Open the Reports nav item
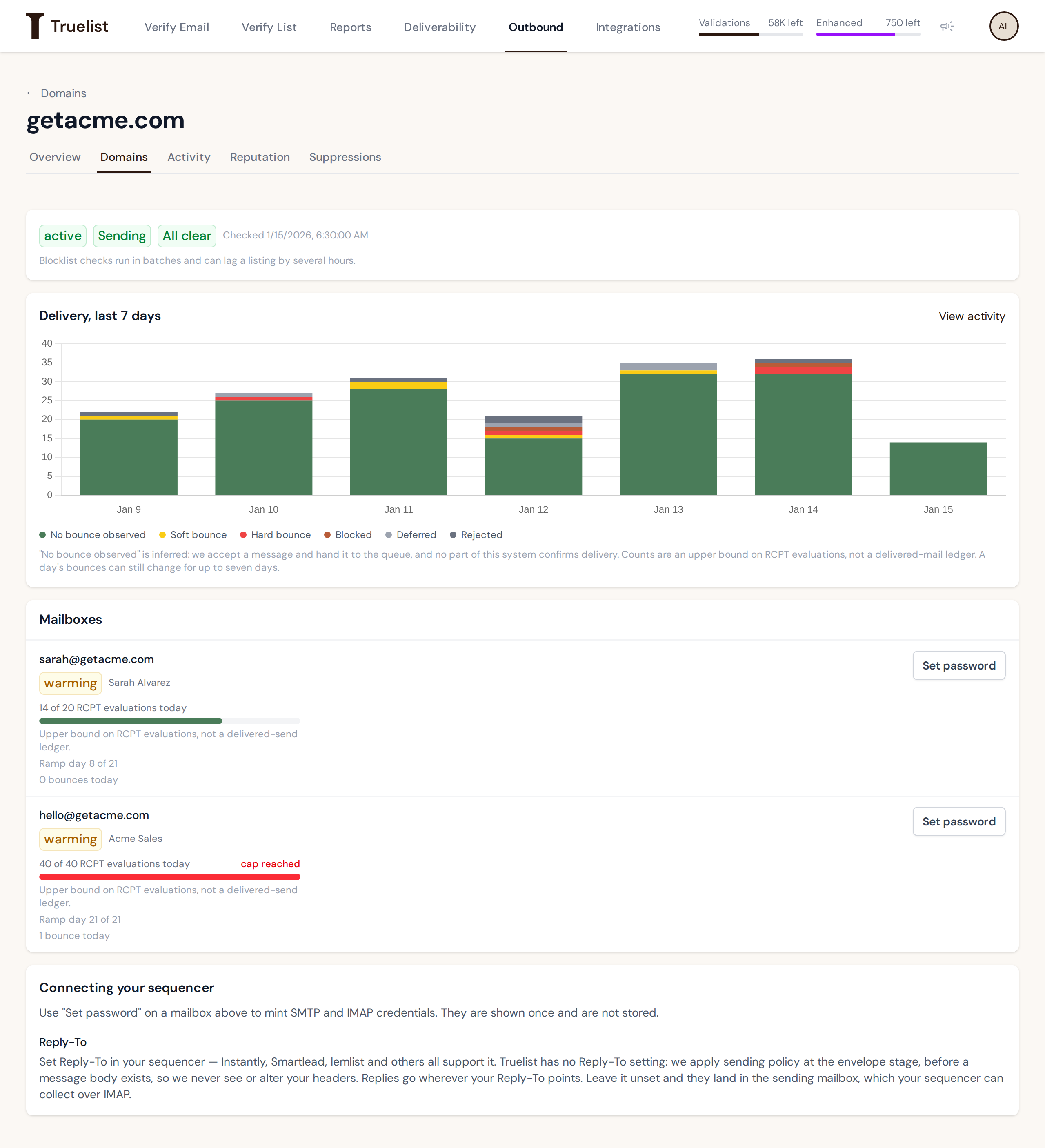Screen dimensions: 1045x1148 350,27
